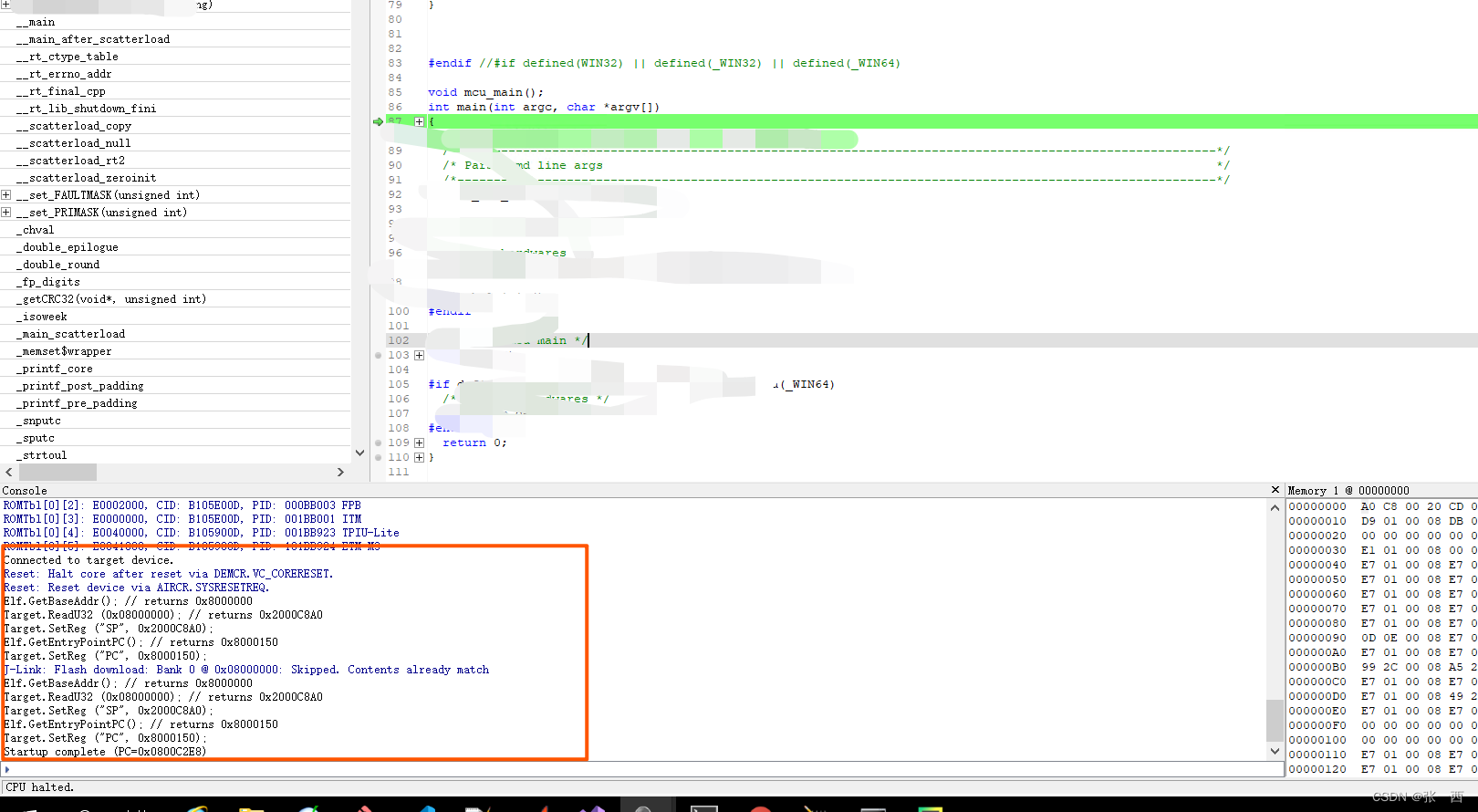Click the 'J-Link: Flash download' console line
The image size is (1478, 812).
(x=246, y=670)
